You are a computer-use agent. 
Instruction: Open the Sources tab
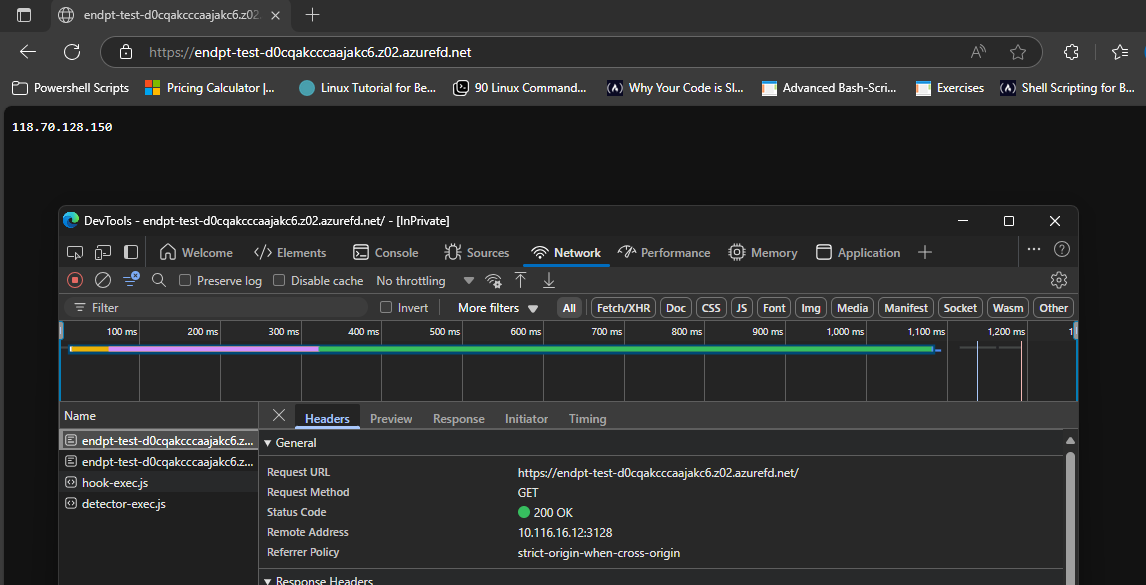(x=477, y=252)
